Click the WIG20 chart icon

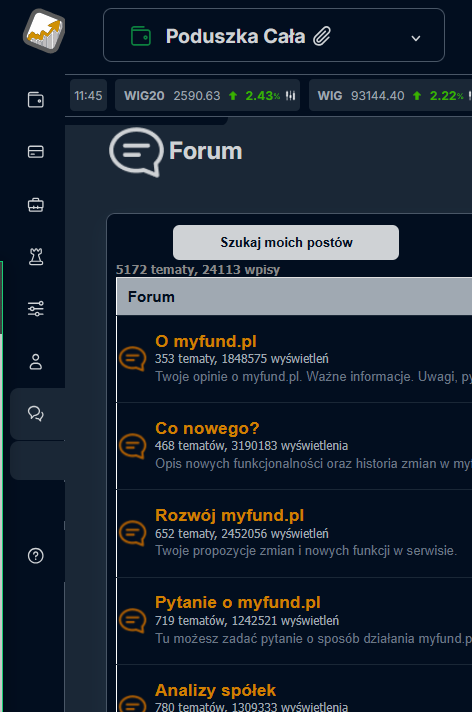[291, 96]
